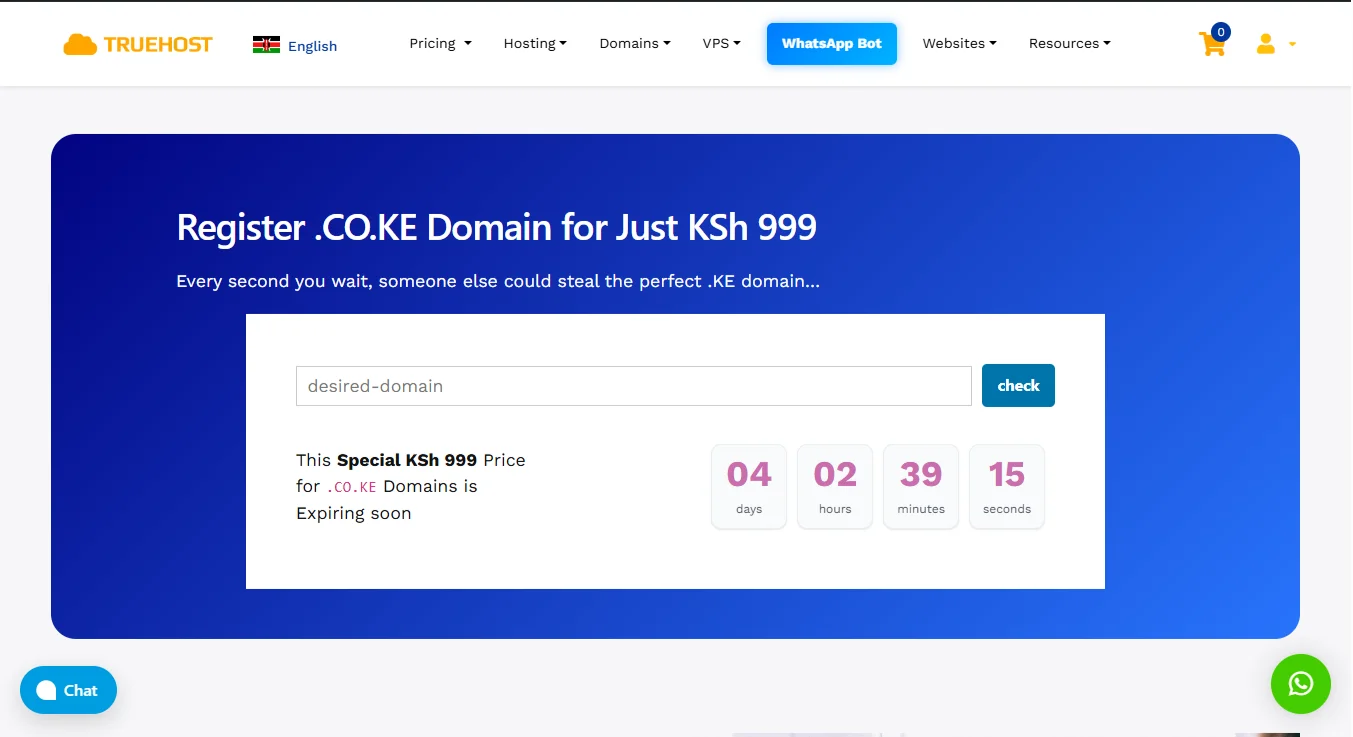Viewport: 1353px width, 737px height.
Task: Click the "Register .CO.KE Domain" heading
Action: tap(496, 227)
